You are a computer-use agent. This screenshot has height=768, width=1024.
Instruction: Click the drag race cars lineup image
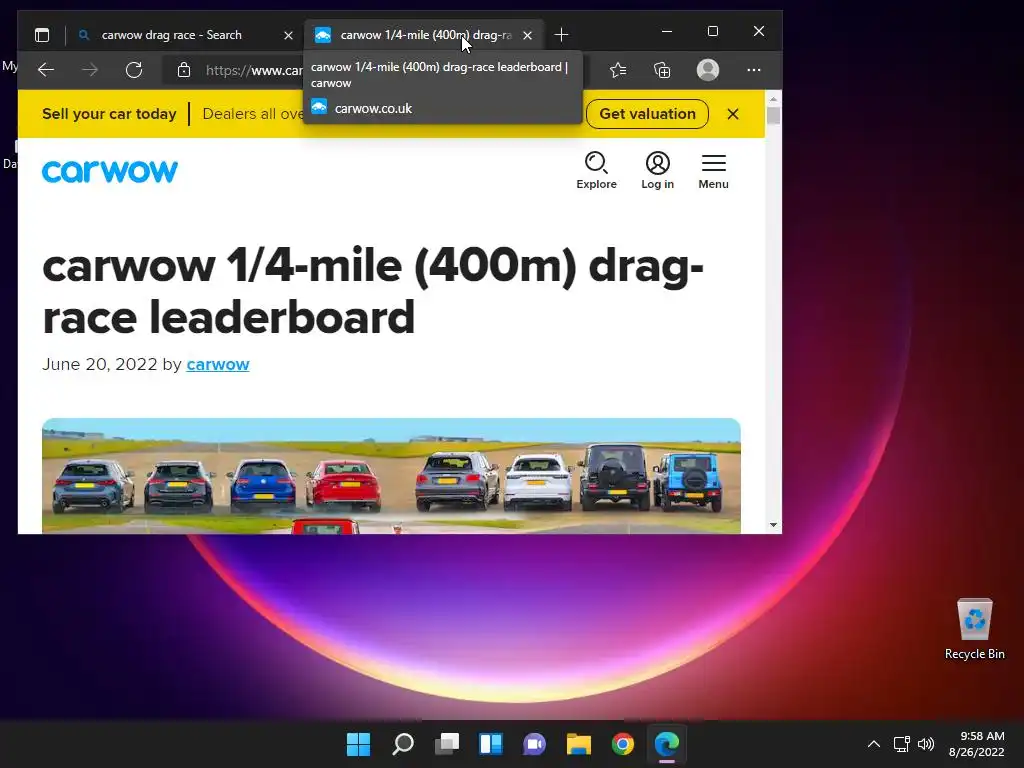[x=391, y=475]
